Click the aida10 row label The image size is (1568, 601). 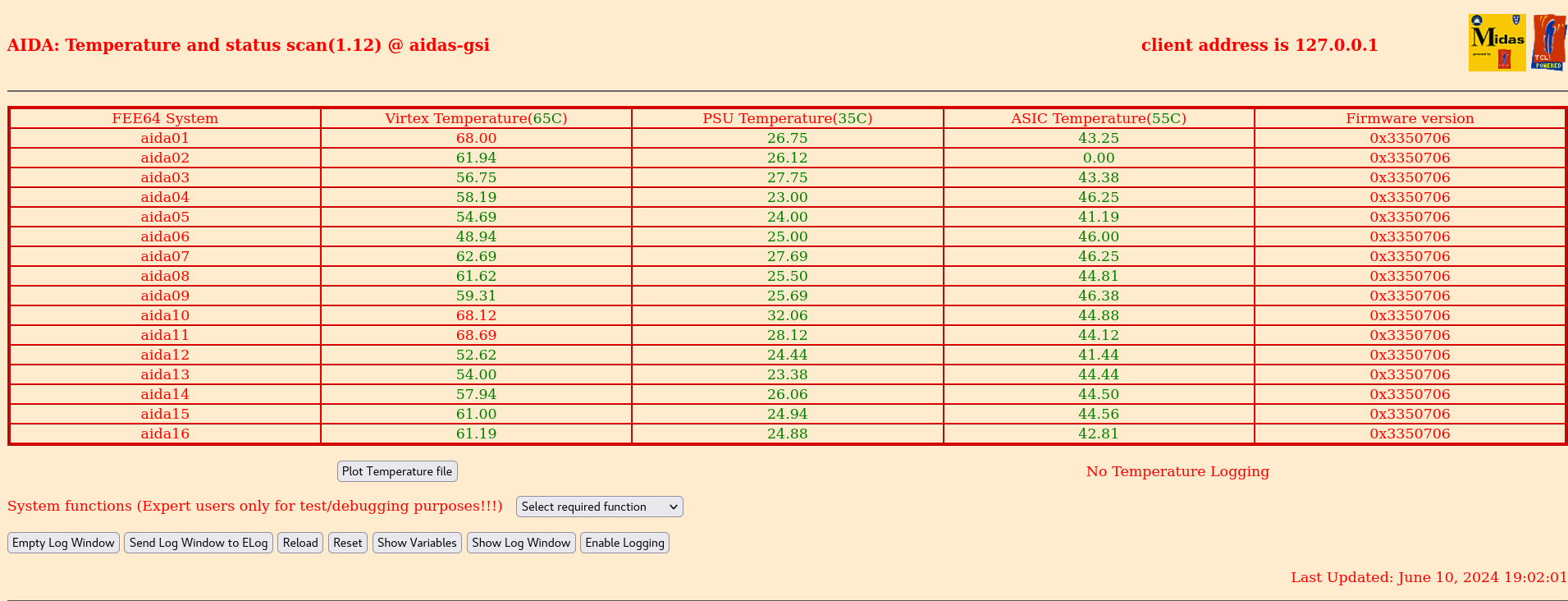(165, 315)
